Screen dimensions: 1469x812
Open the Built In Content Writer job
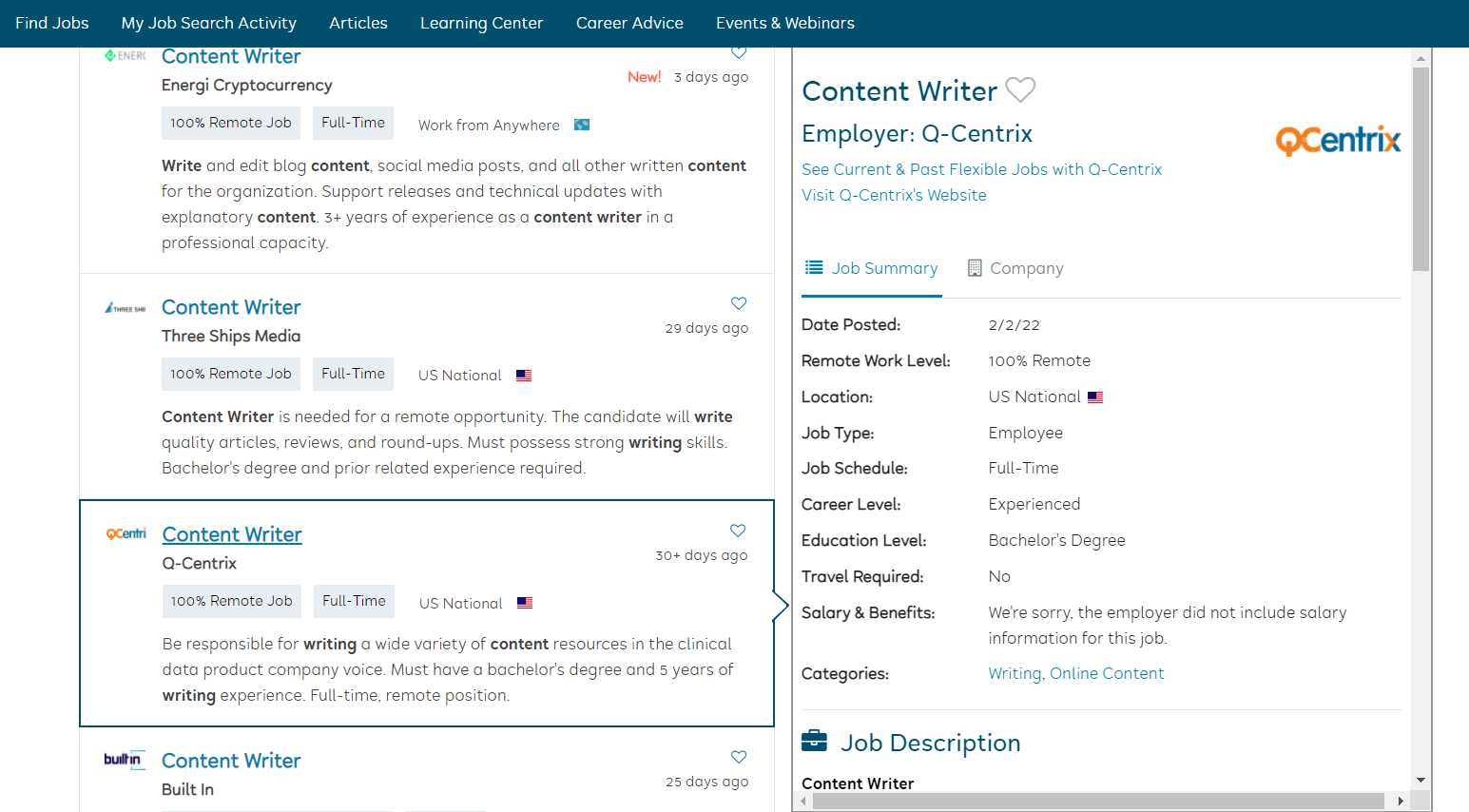[231, 761]
